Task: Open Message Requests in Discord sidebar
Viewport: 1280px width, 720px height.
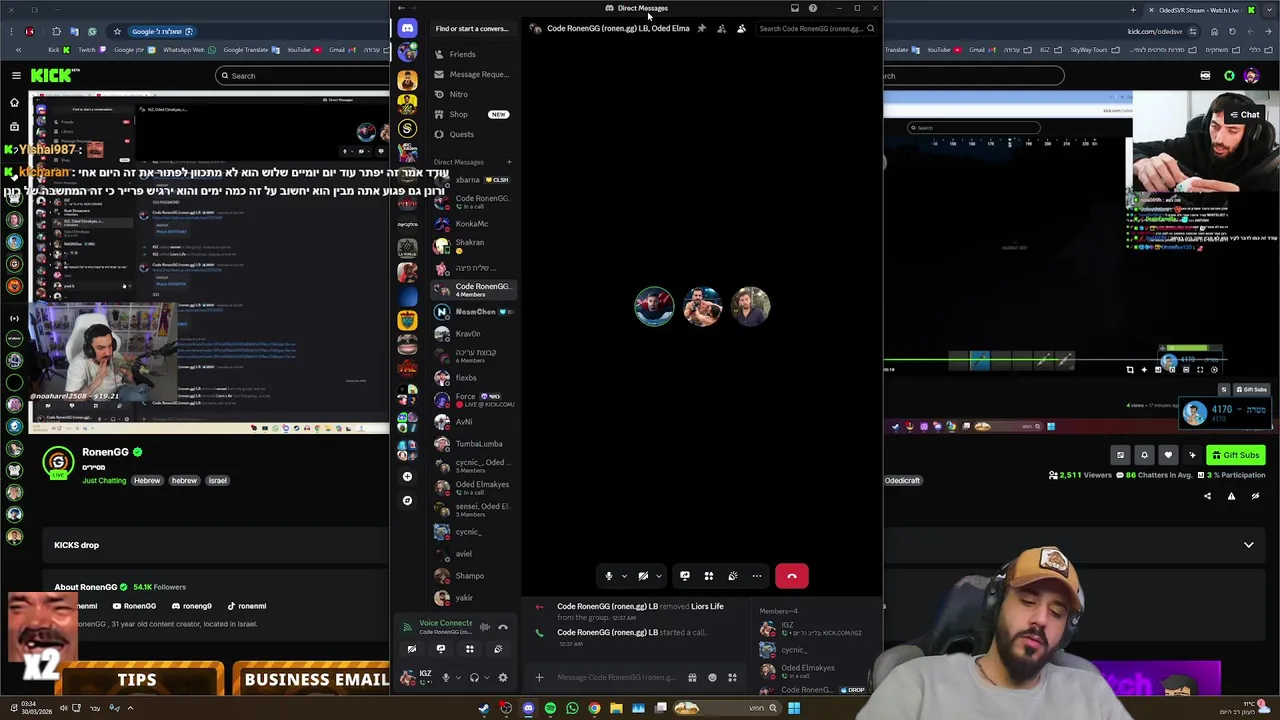Action: click(x=472, y=74)
